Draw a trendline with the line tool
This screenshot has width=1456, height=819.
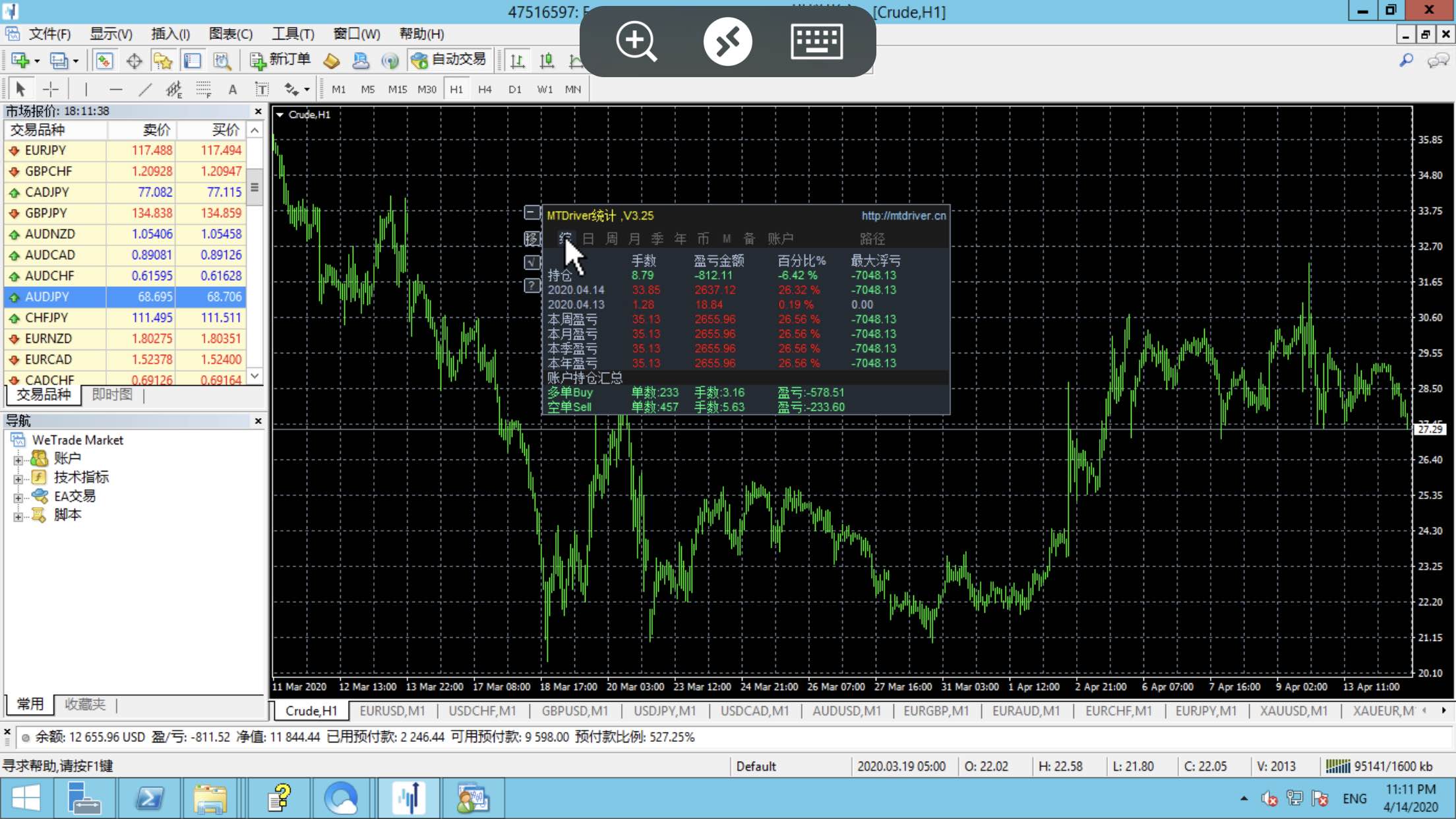click(x=144, y=89)
